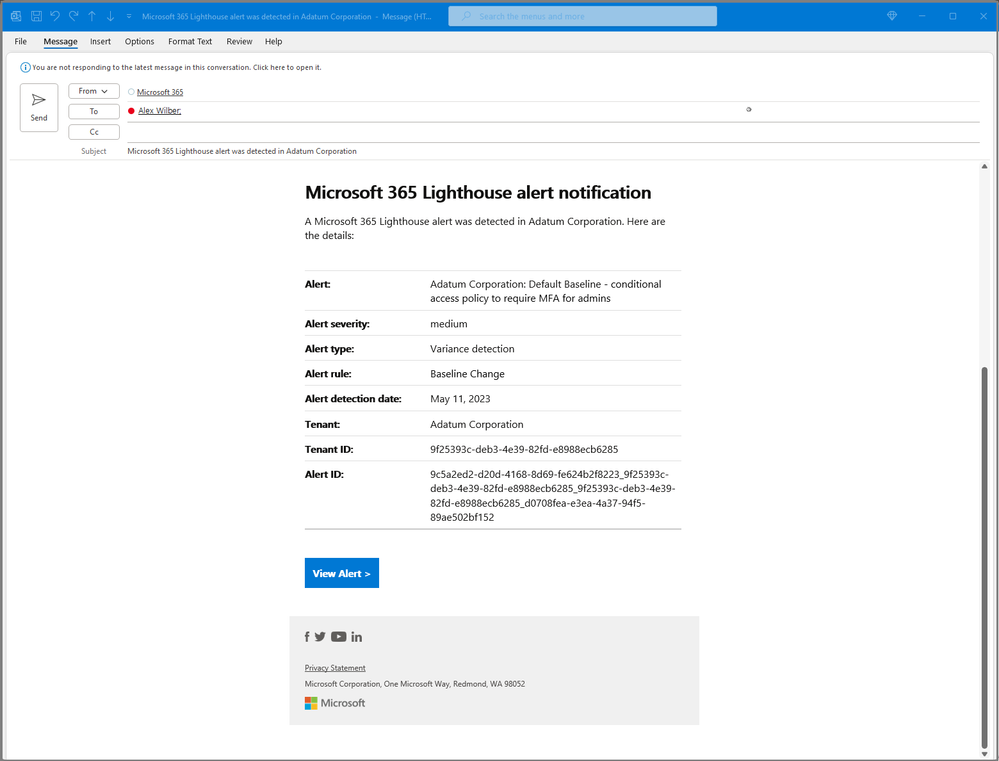The height and width of the screenshot is (761, 999).
Task: Click the Microsoft logo in footer
Action: [x=335, y=703]
